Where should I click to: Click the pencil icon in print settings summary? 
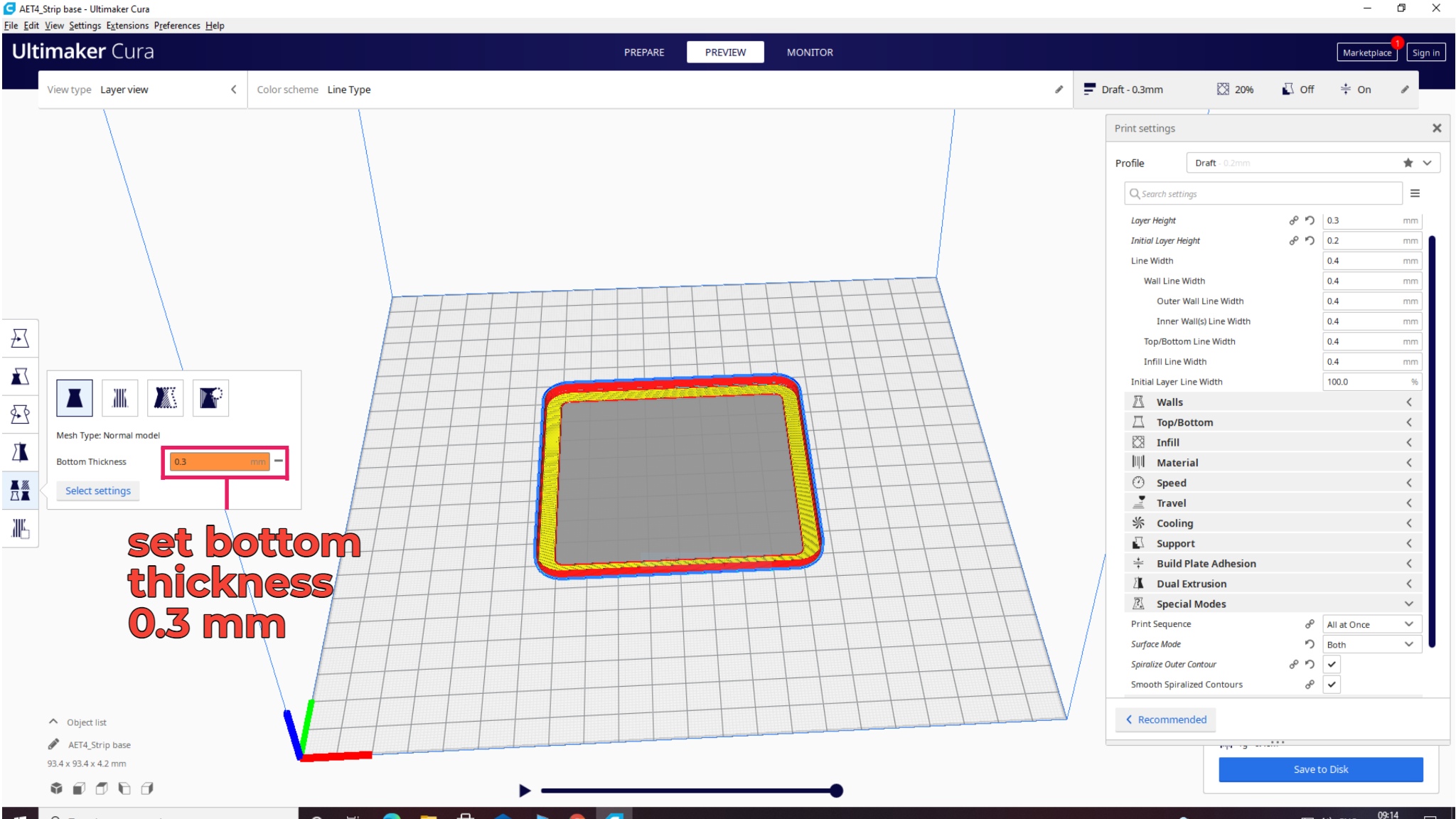click(1405, 90)
